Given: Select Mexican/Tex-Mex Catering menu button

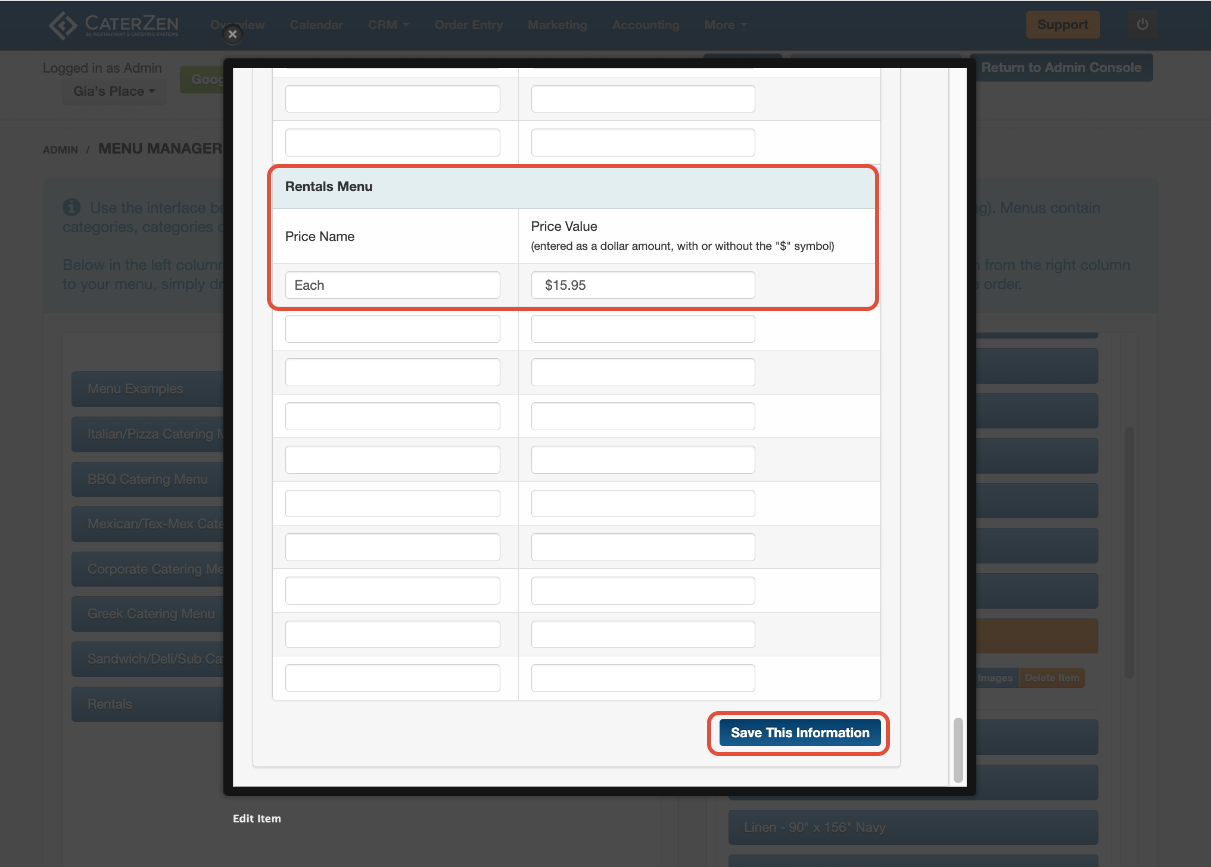Looking at the screenshot, I should click(147, 524).
